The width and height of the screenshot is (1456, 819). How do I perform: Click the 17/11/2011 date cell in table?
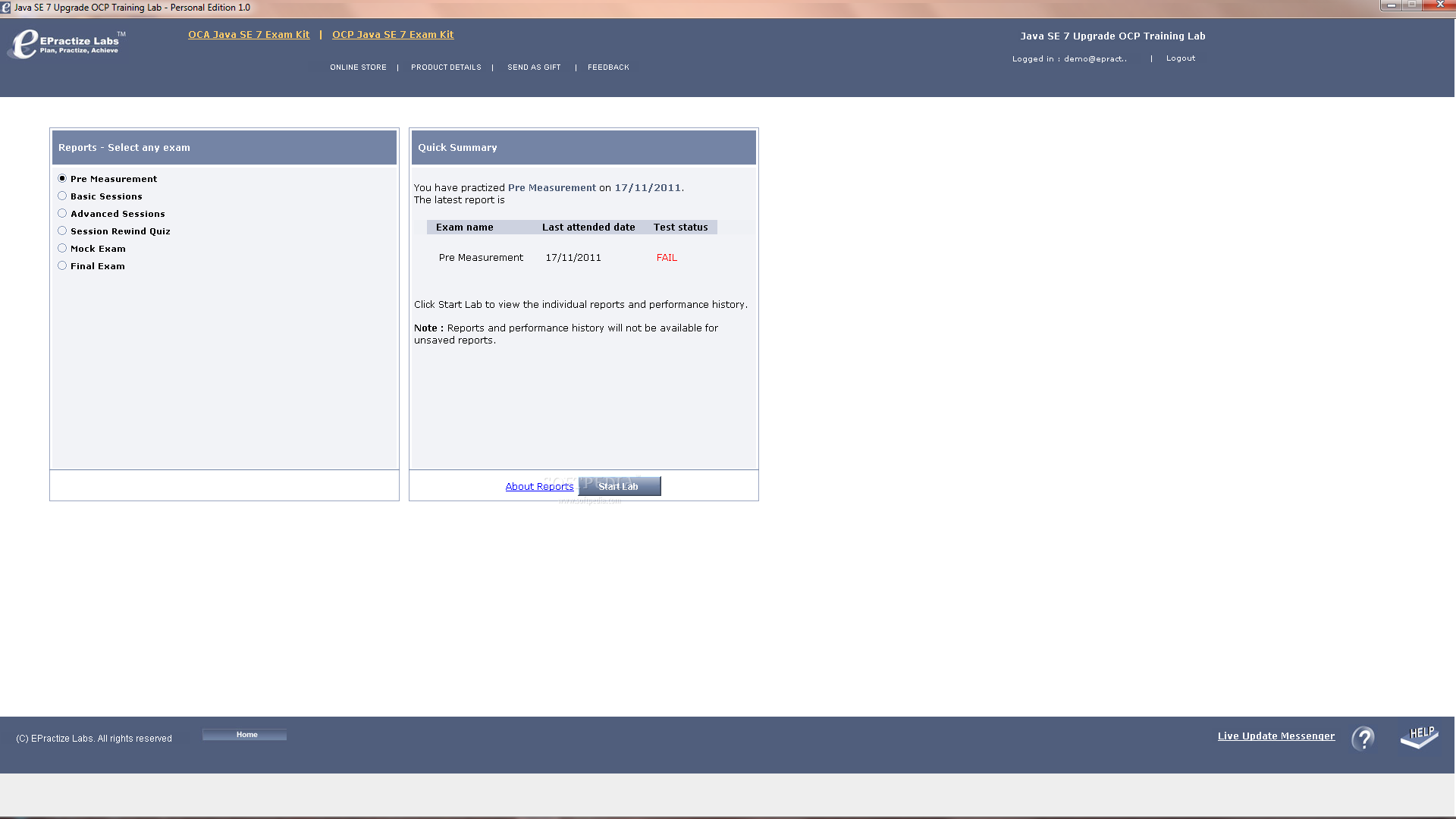pyautogui.click(x=573, y=258)
